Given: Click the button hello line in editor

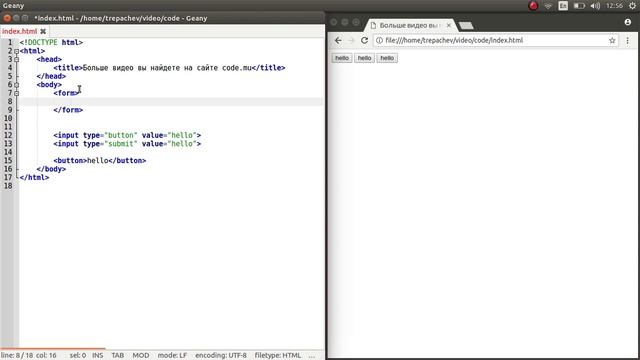Looking at the screenshot, I should click(100, 160).
